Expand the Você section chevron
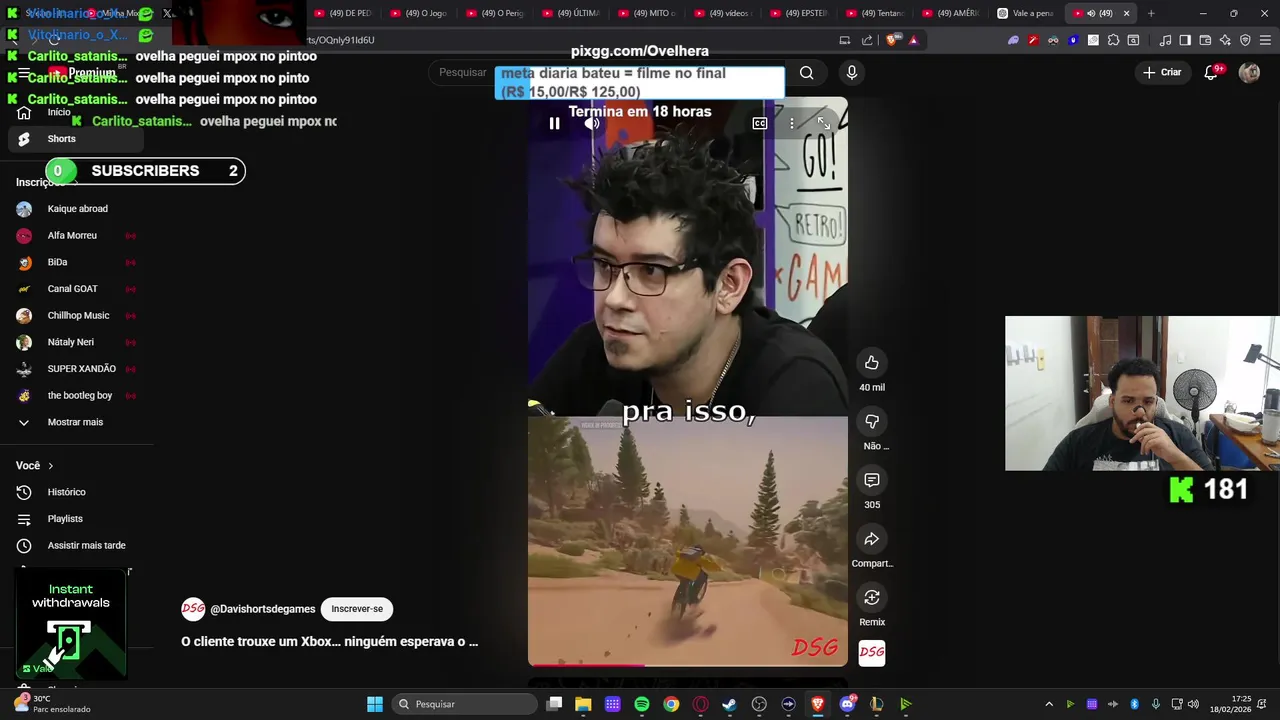Image resolution: width=1280 pixels, height=720 pixels. (x=50, y=466)
